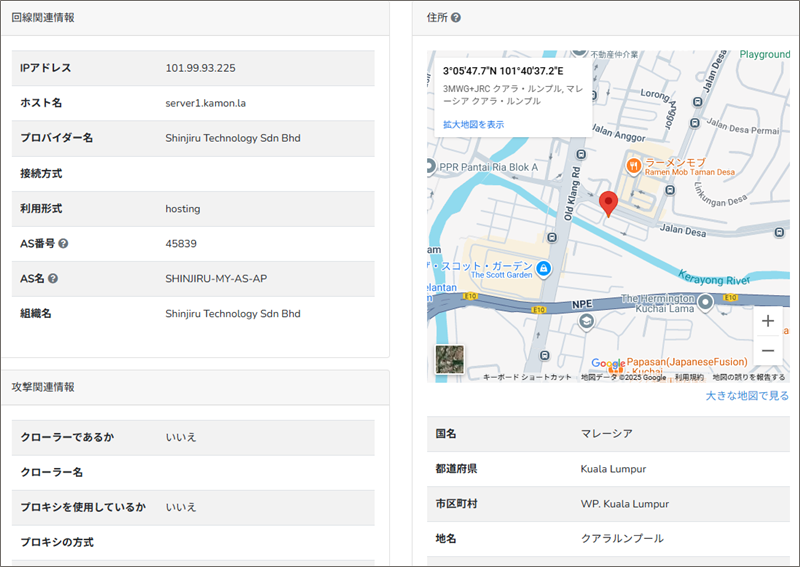
Task: Click The Hermington Kuchai Lama marker
Action: [x=704, y=301]
